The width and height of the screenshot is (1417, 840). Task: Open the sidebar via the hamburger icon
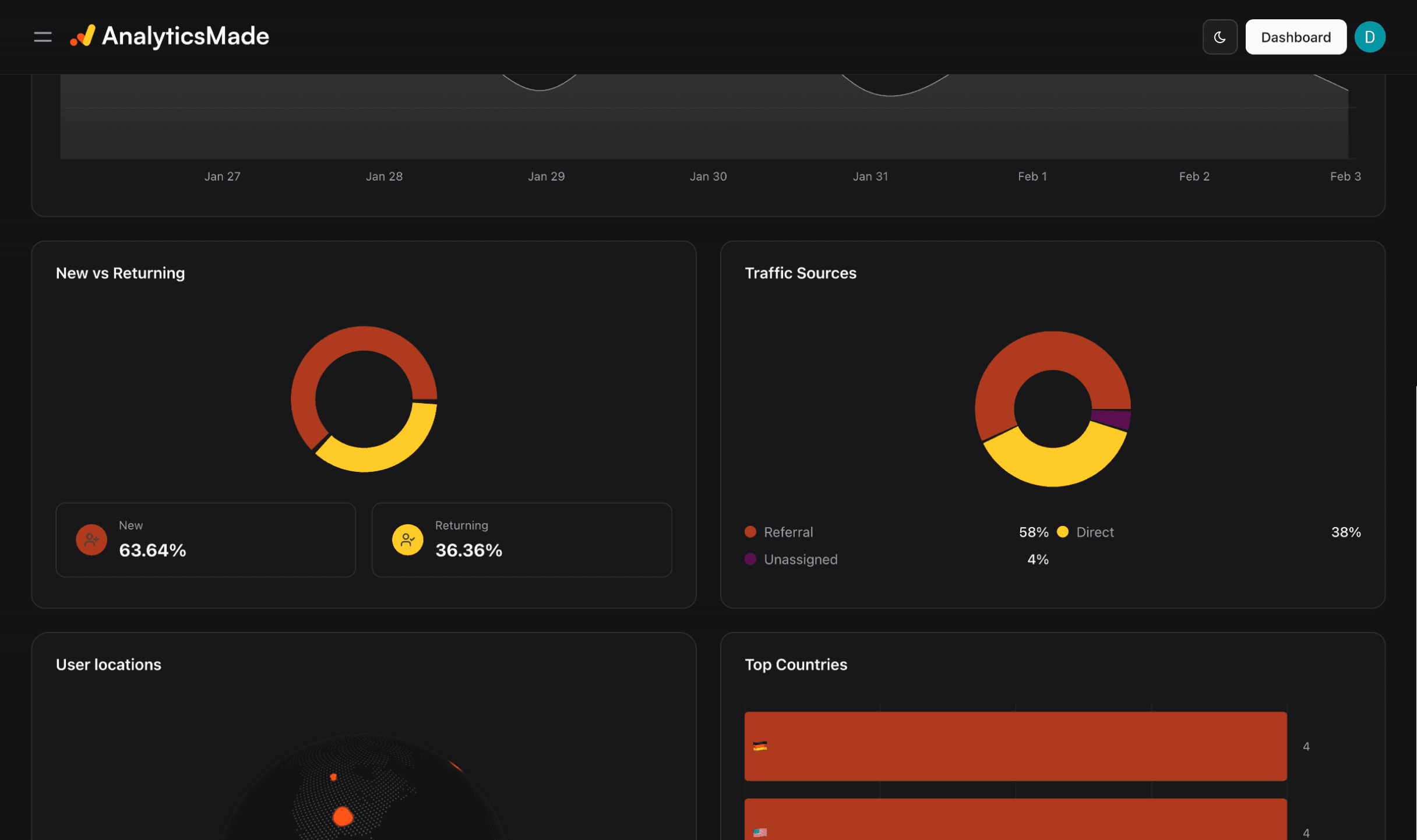[42, 37]
